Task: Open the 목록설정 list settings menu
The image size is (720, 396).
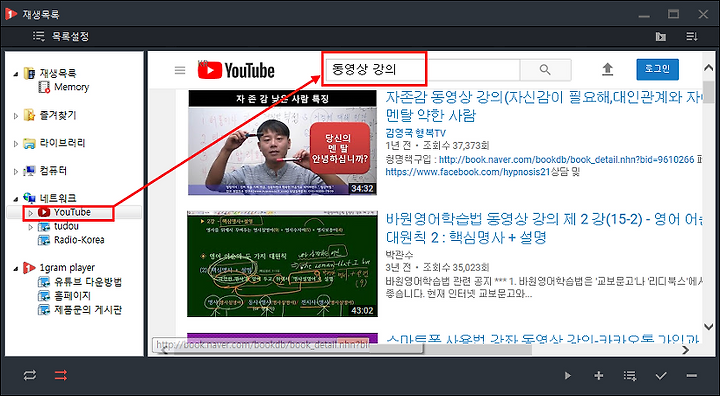Action: coord(61,36)
